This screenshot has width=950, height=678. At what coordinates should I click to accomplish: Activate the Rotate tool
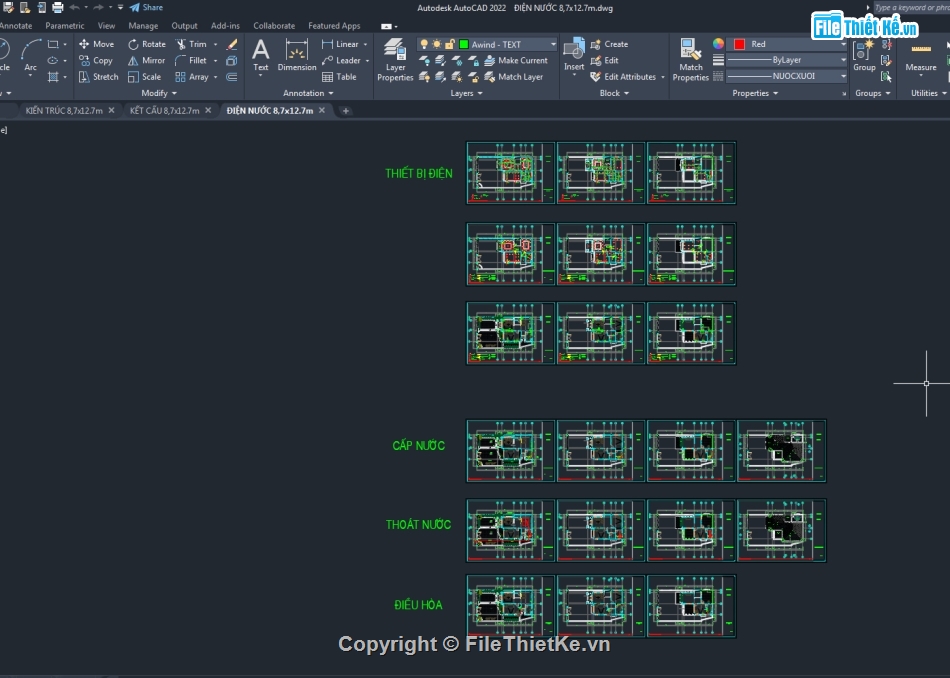pos(146,44)
